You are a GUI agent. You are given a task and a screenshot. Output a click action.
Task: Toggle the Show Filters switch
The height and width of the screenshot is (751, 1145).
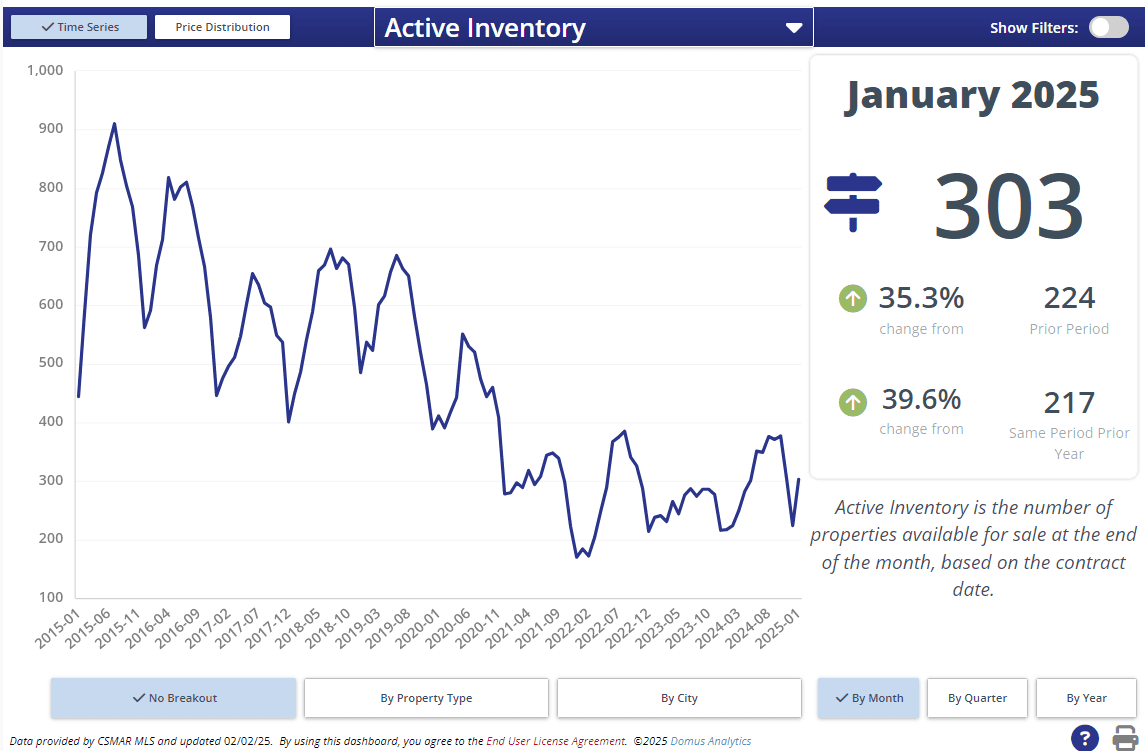click(x=1108, y=27)
